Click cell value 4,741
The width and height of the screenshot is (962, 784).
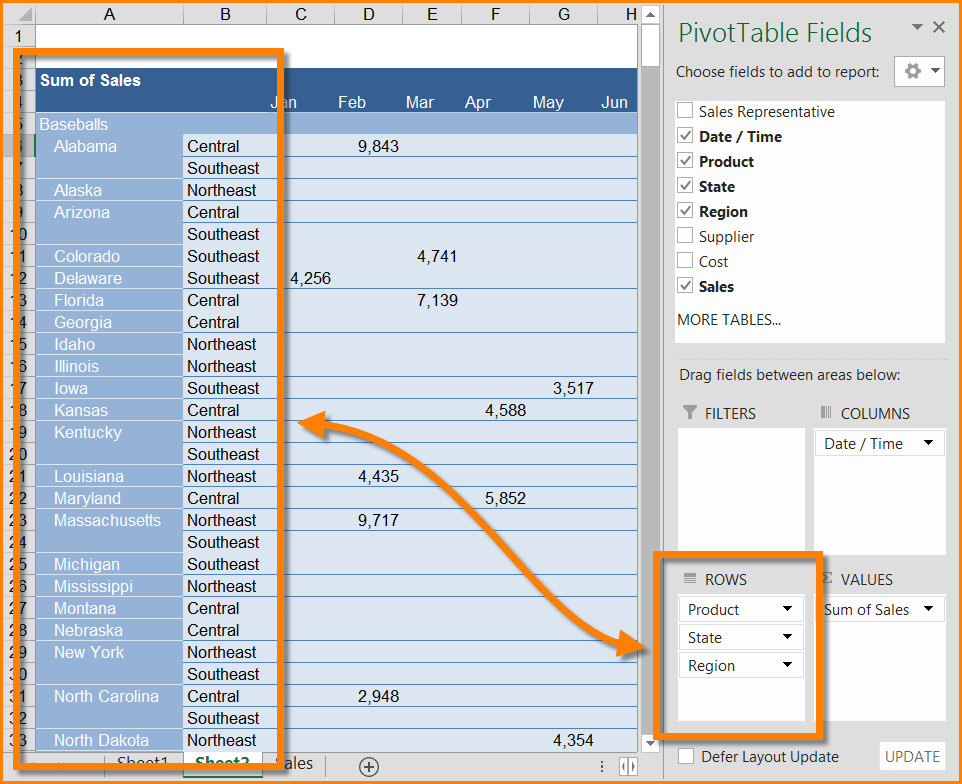click(437, 256)
